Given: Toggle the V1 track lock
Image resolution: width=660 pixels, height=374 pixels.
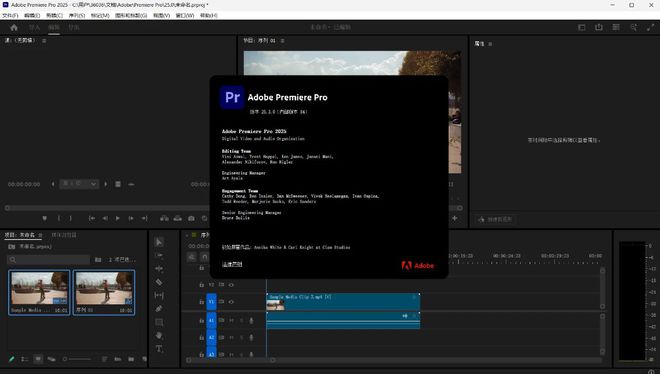Looking at the screenshot, I should coord(201,302).
